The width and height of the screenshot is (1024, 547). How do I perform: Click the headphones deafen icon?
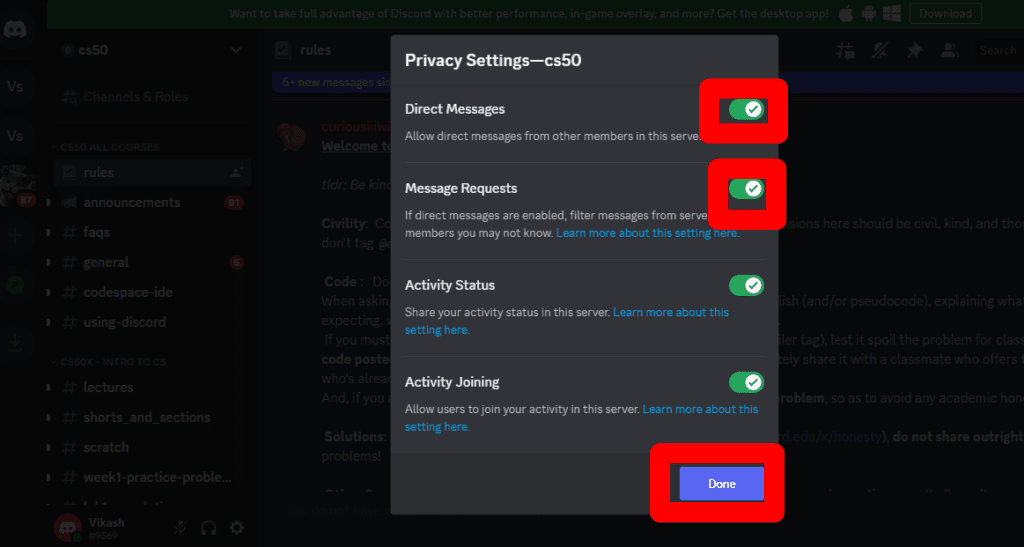[209, 527]
